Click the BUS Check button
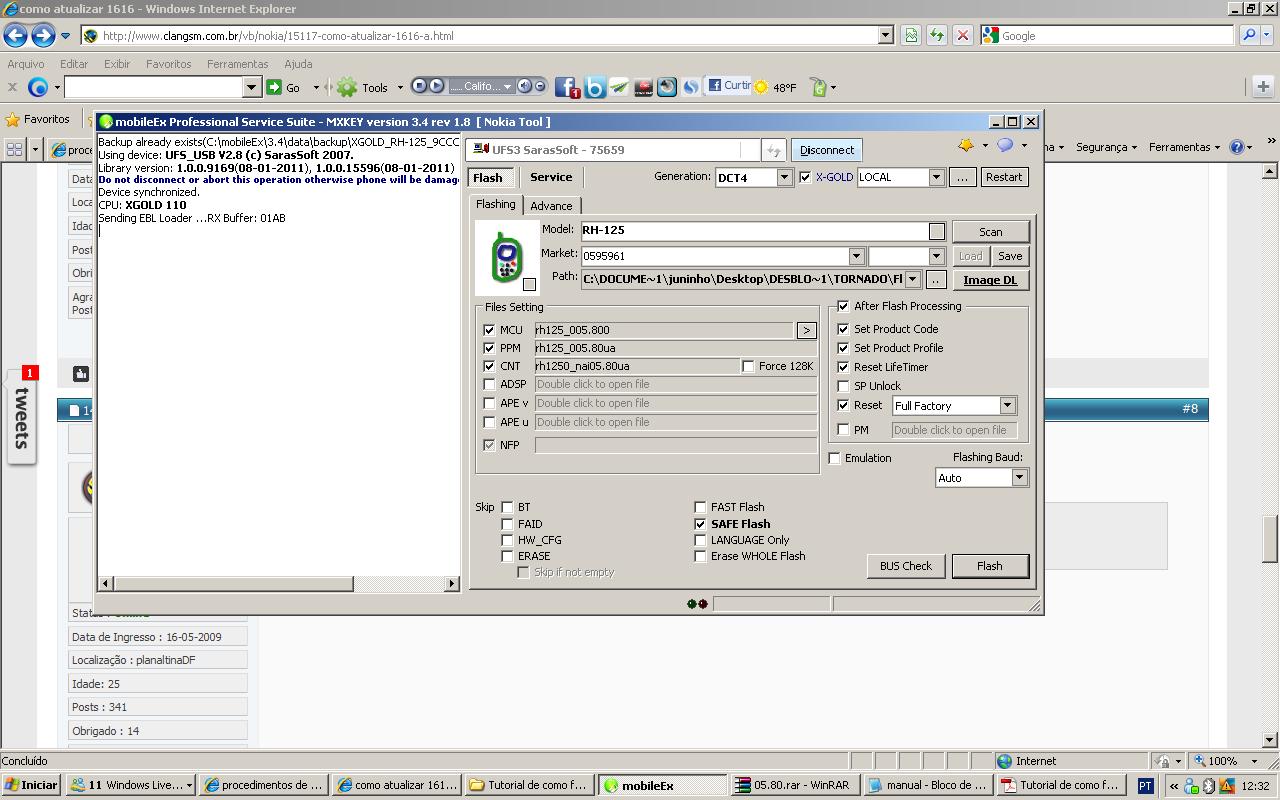The height and width of the screenshot is (800, 1280). (906, 566)
